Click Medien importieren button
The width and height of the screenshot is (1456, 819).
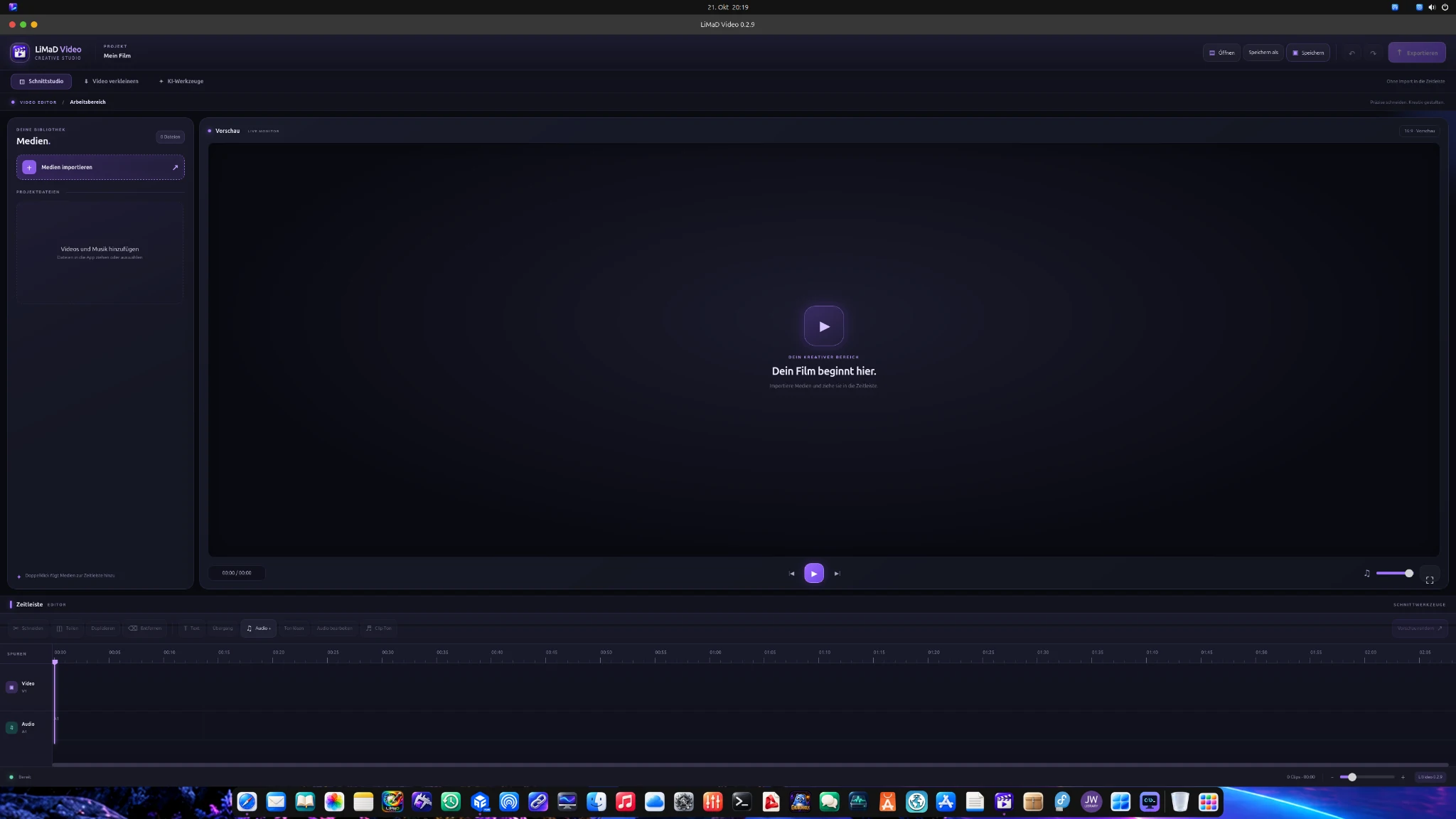click(100, 167)
